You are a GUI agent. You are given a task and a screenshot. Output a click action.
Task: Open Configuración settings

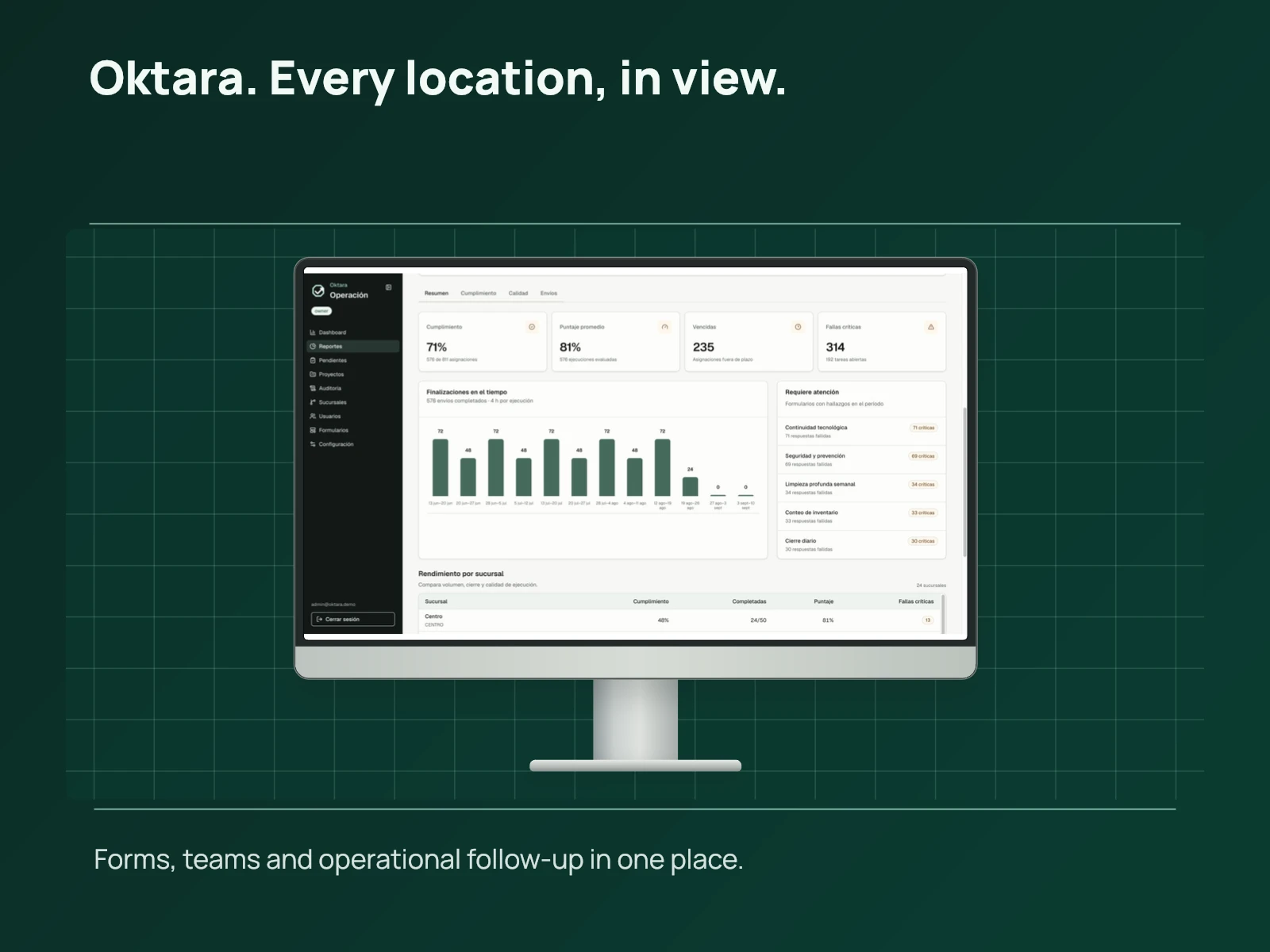click(354, 444)
